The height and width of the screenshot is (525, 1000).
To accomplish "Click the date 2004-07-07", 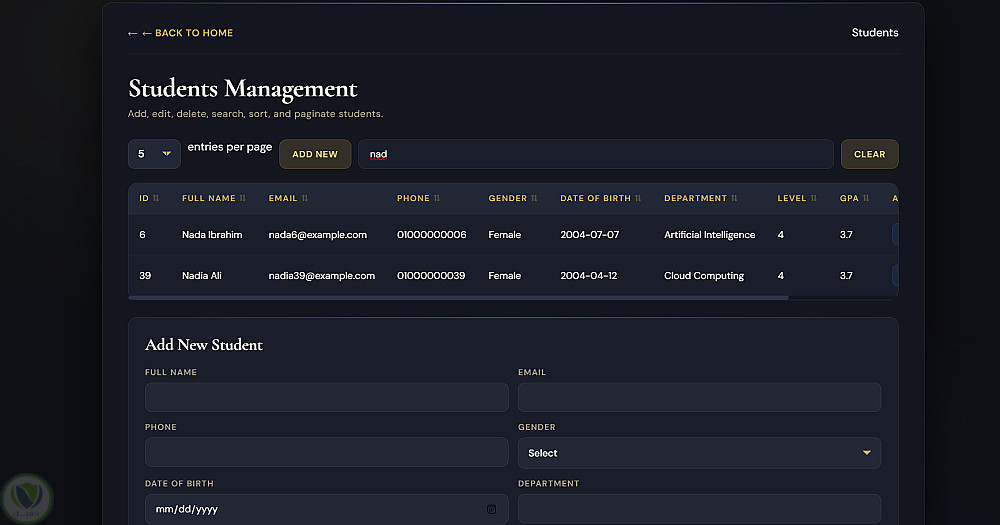I will click(x=590, y=235).
